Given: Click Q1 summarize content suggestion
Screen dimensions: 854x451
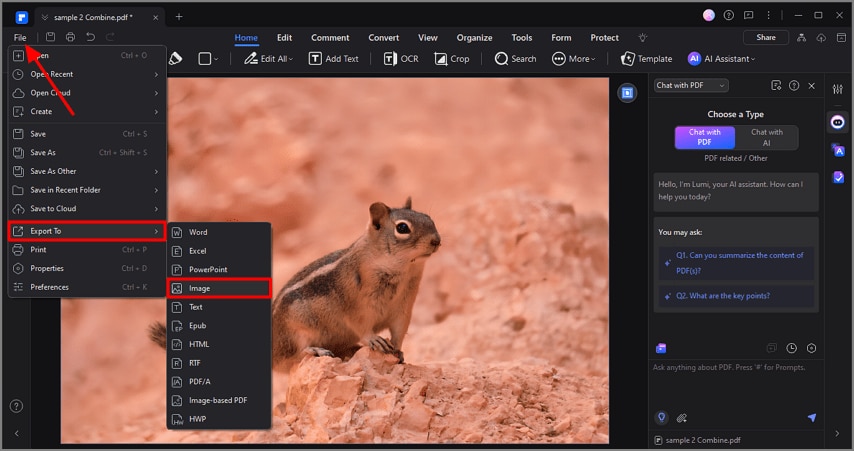Looking at the screenshot, I should pyautogui.click(x=736, y=263).
